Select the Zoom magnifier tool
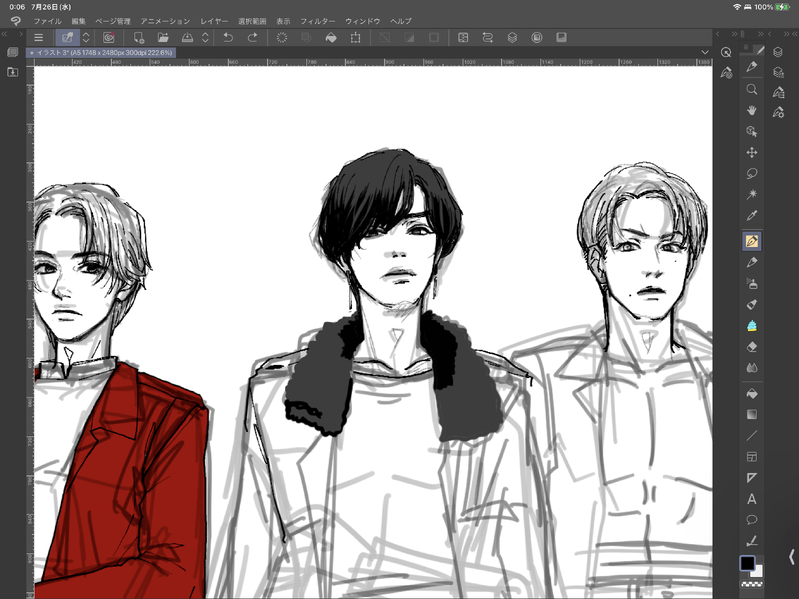 click(752, 90)
